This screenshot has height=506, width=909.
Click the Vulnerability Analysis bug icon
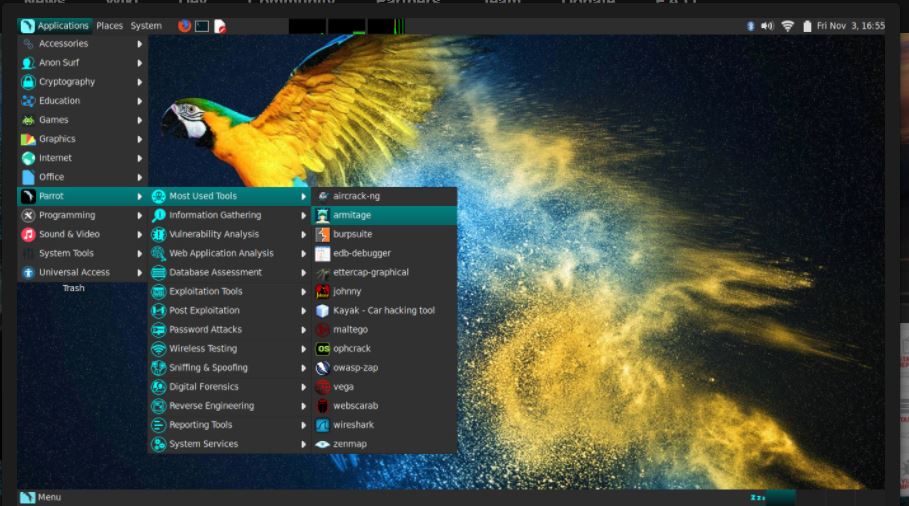point(158,234)
